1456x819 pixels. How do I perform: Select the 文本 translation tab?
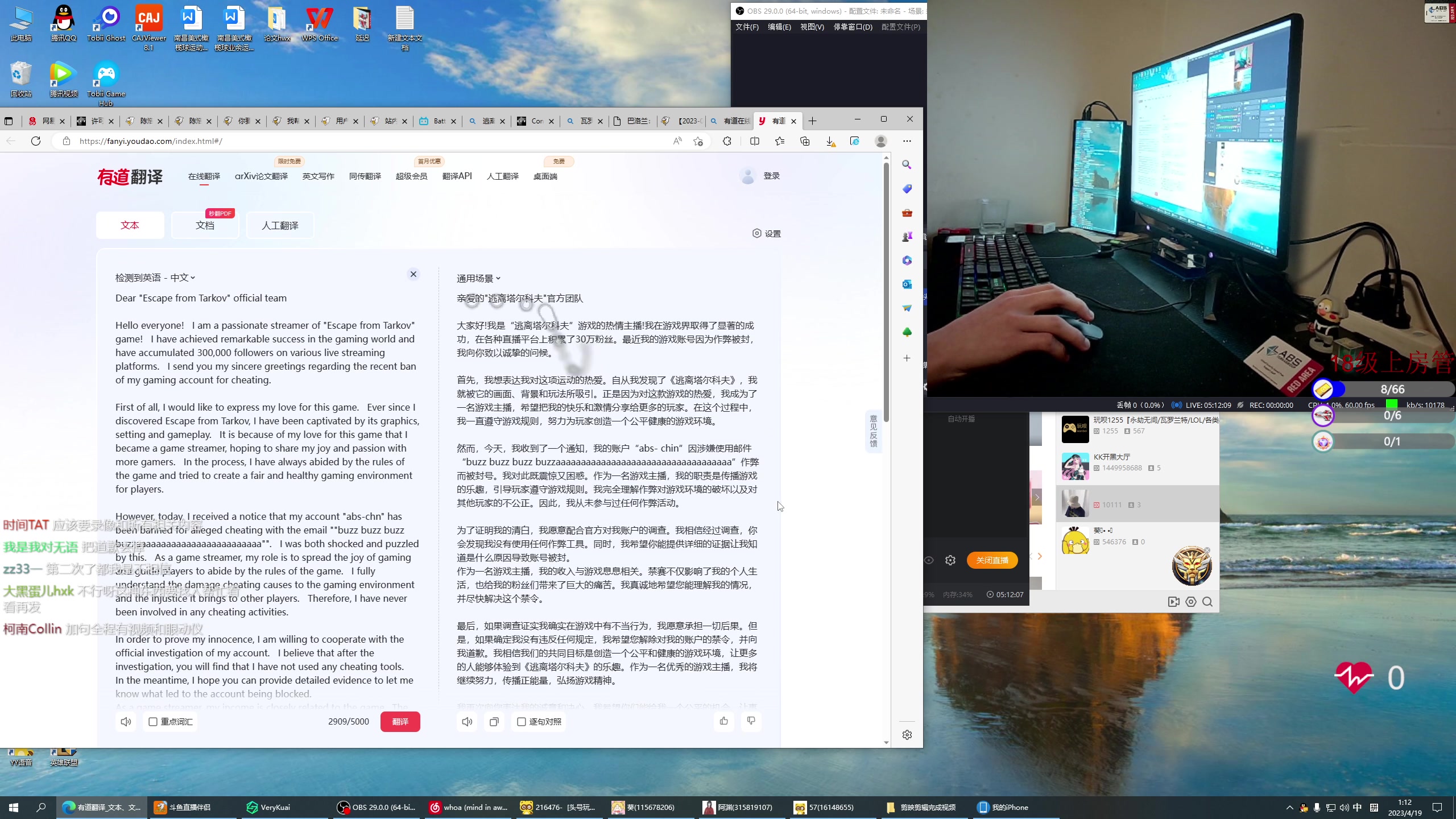130,225
